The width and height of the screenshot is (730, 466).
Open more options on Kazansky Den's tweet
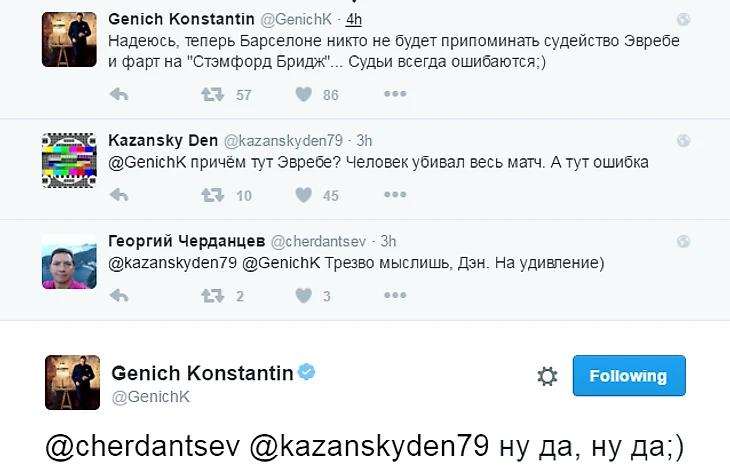(395, 196)
